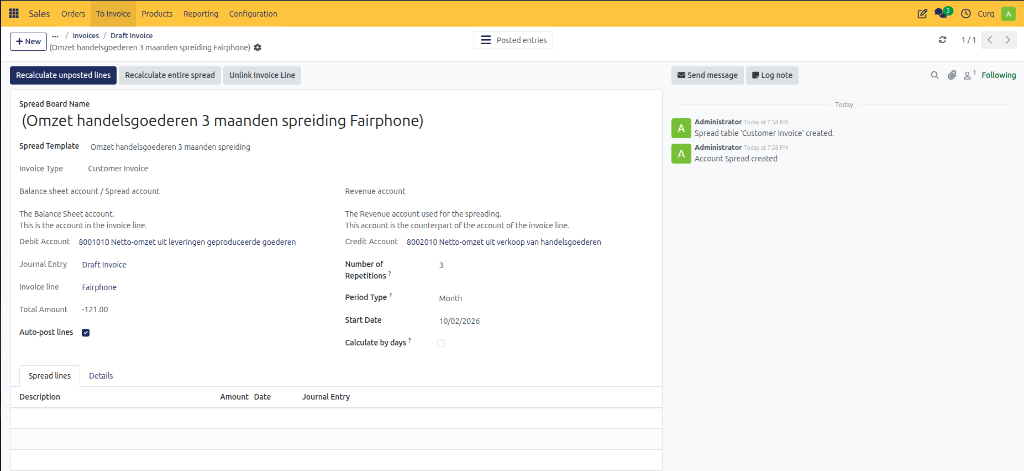Open the Invoice line Fairphone link
This screenshot has width=1024, height=471.
point(99,287)
